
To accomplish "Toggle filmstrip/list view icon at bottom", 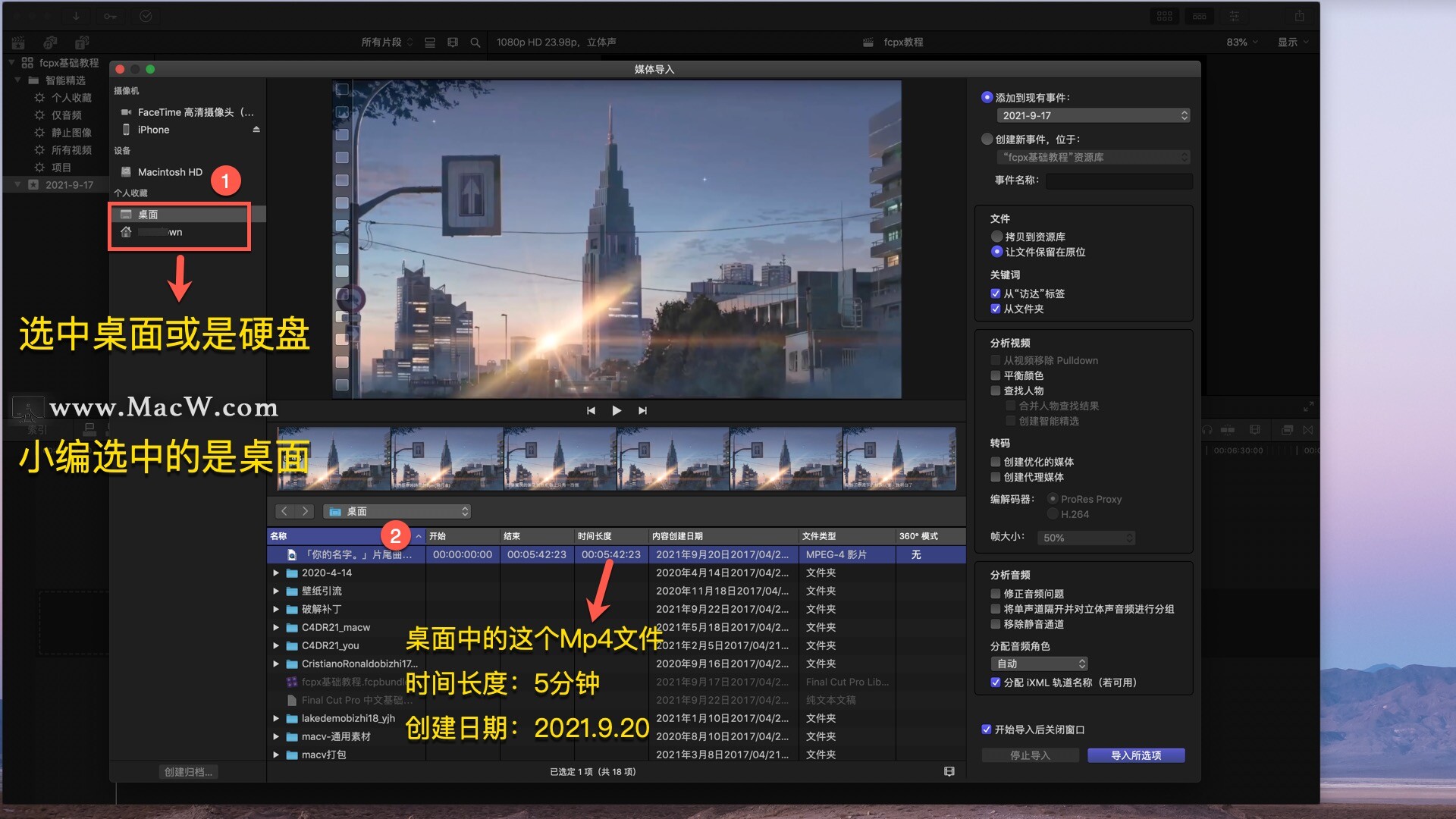I will click(x=949, y=771).
